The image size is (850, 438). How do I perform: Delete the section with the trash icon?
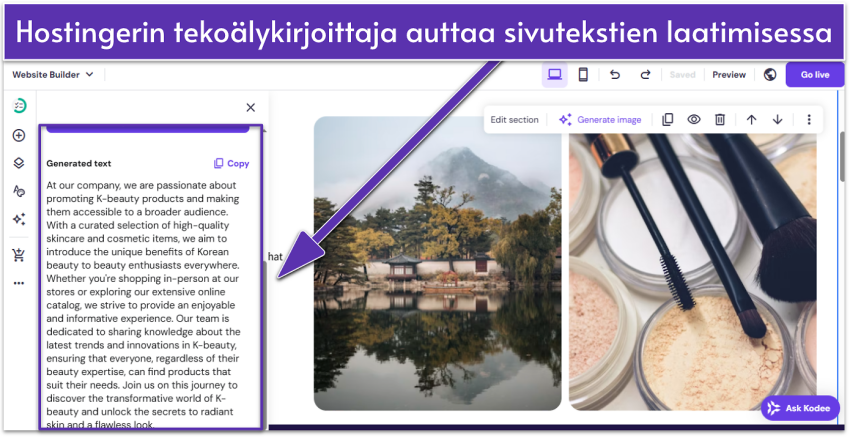tap(720, 119)
